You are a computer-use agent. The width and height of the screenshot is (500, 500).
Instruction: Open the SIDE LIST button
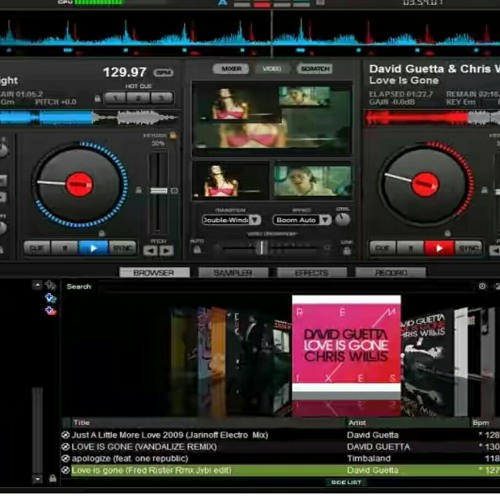pyautogui.click(x=346, y=482)
